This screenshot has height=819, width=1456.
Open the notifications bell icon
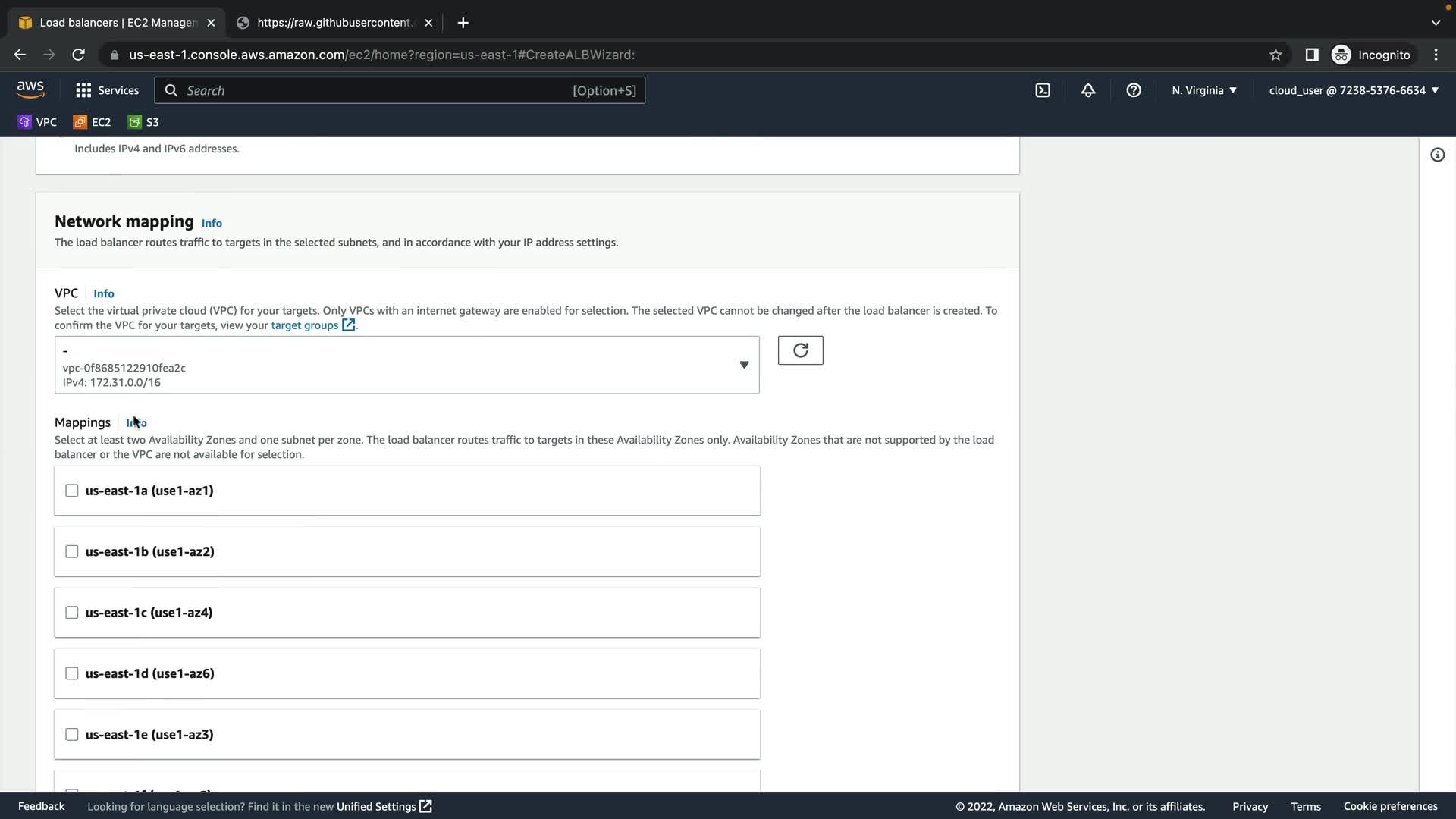coord(1087,90)
